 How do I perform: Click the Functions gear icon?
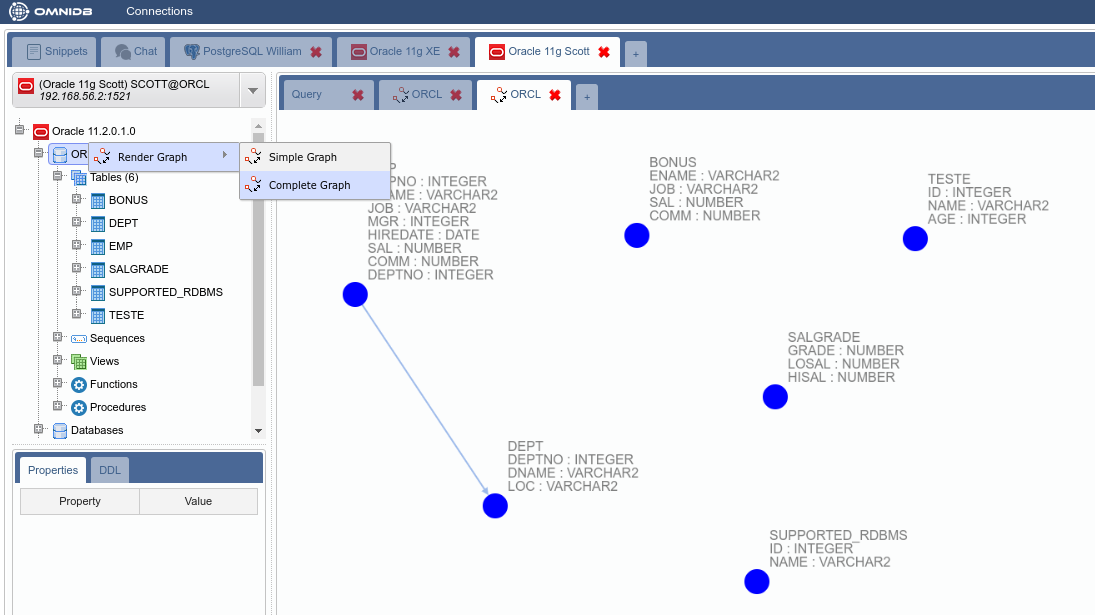pos(79,384)
